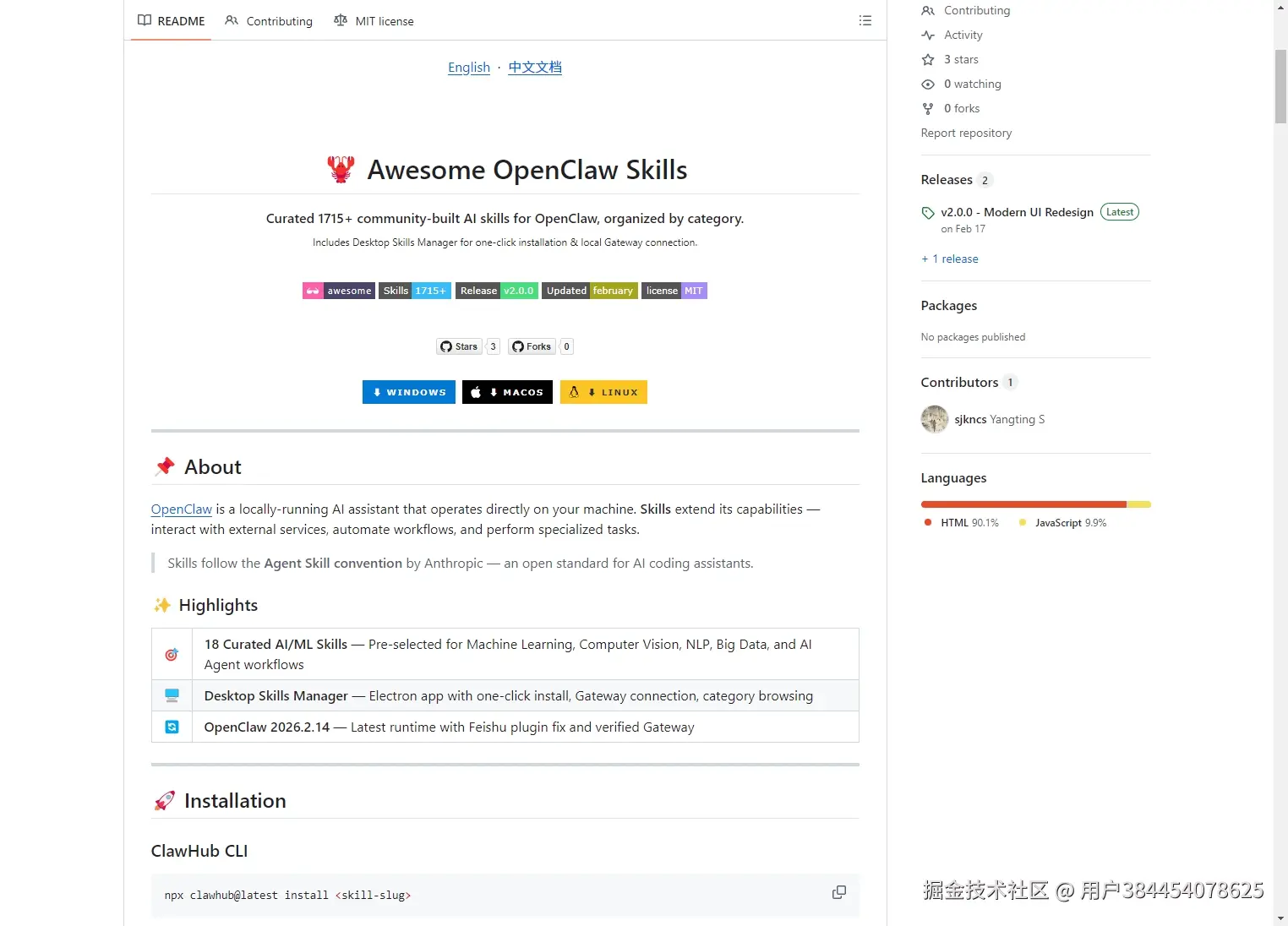Open the README outline list icon

(x=865, y=20)
